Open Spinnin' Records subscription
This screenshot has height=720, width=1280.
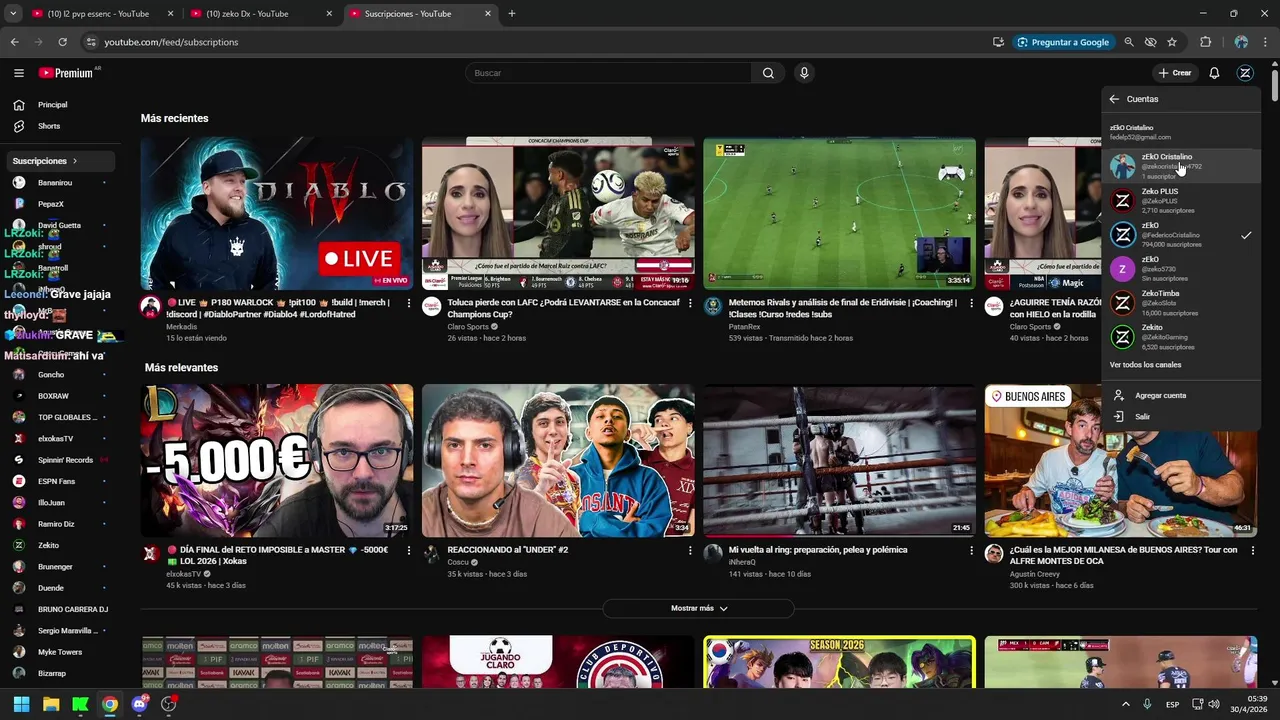click(58, 460)
